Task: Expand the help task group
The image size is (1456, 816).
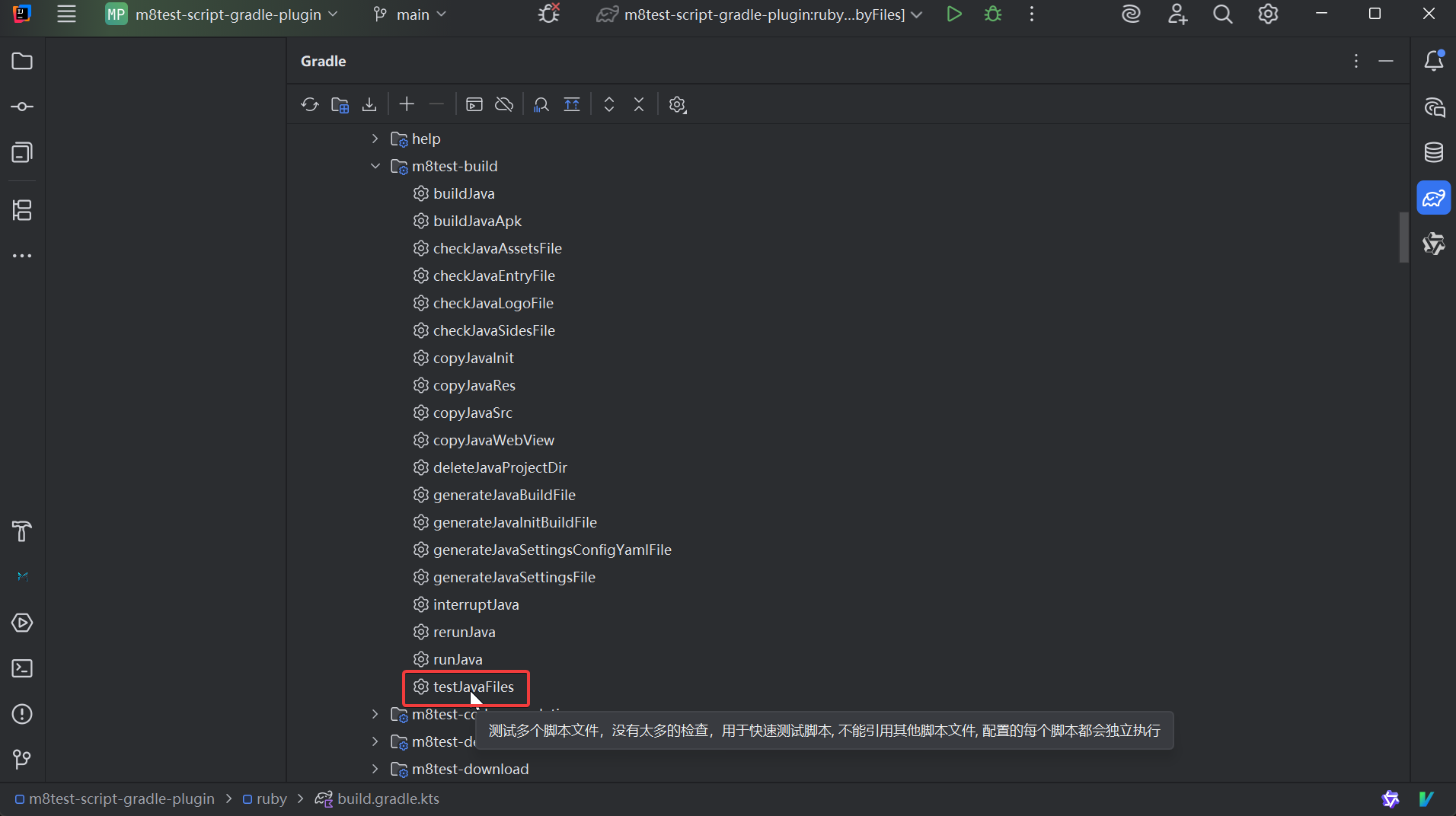Action: (375, 139)
